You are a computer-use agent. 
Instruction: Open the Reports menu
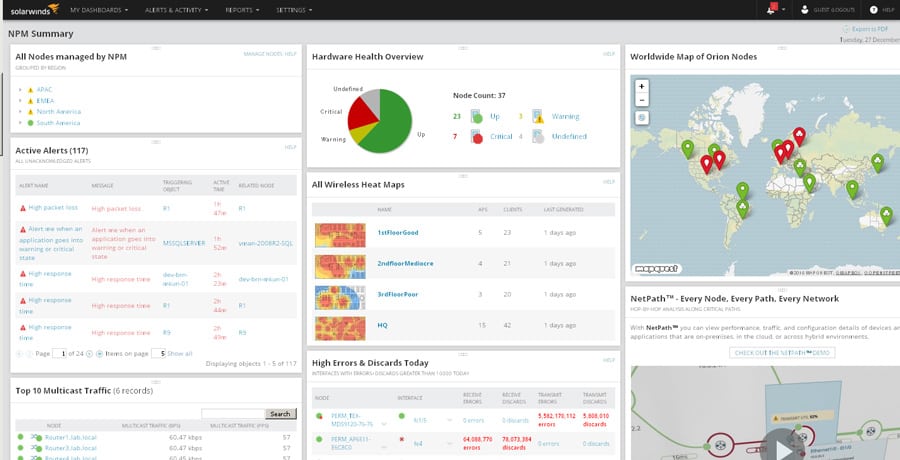(x=242, y=10)
